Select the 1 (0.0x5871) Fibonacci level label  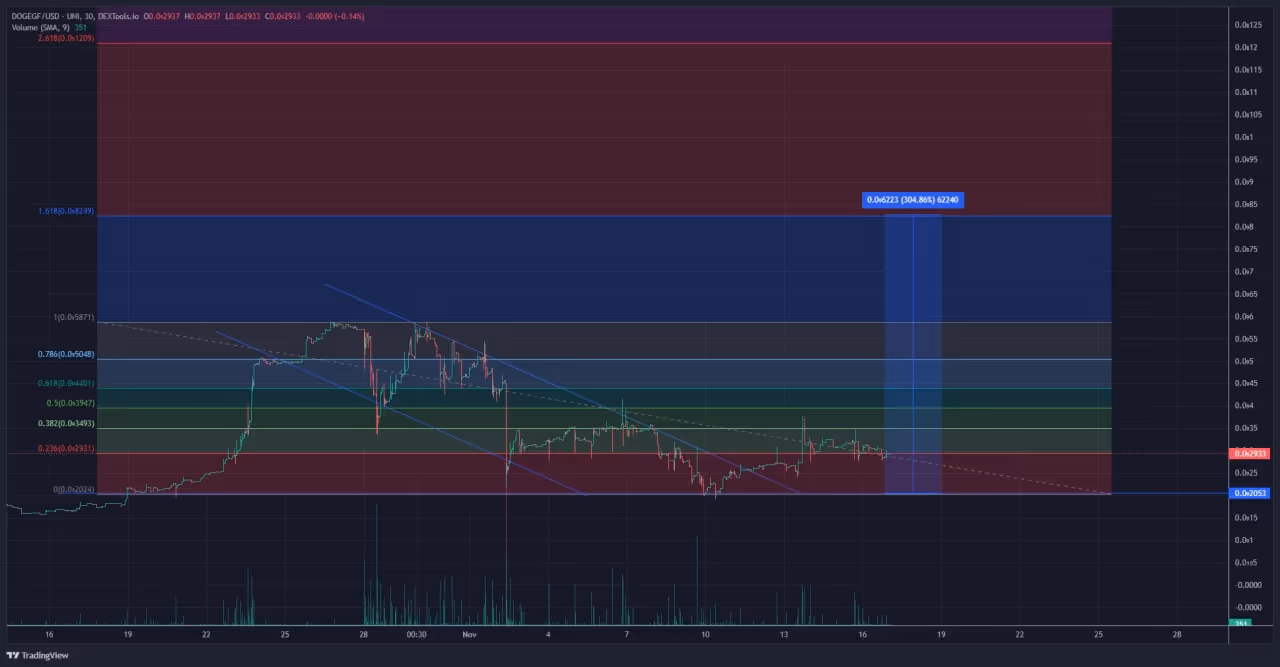[74, 317]
